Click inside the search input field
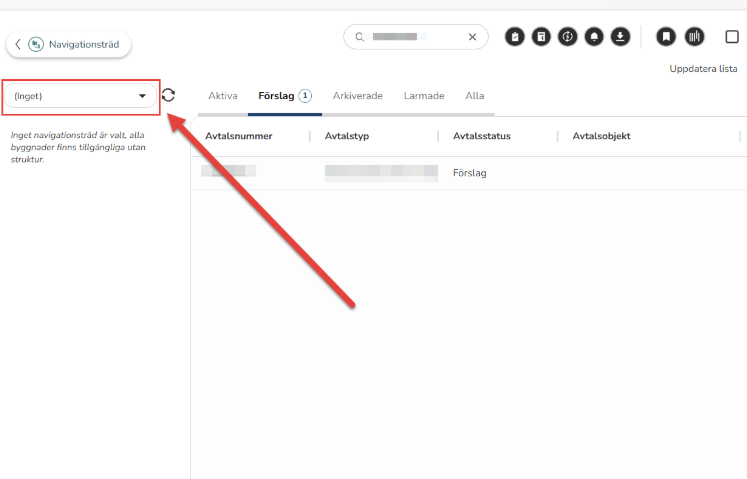Viewport: 747px width, 479px height. pos(415,37)
